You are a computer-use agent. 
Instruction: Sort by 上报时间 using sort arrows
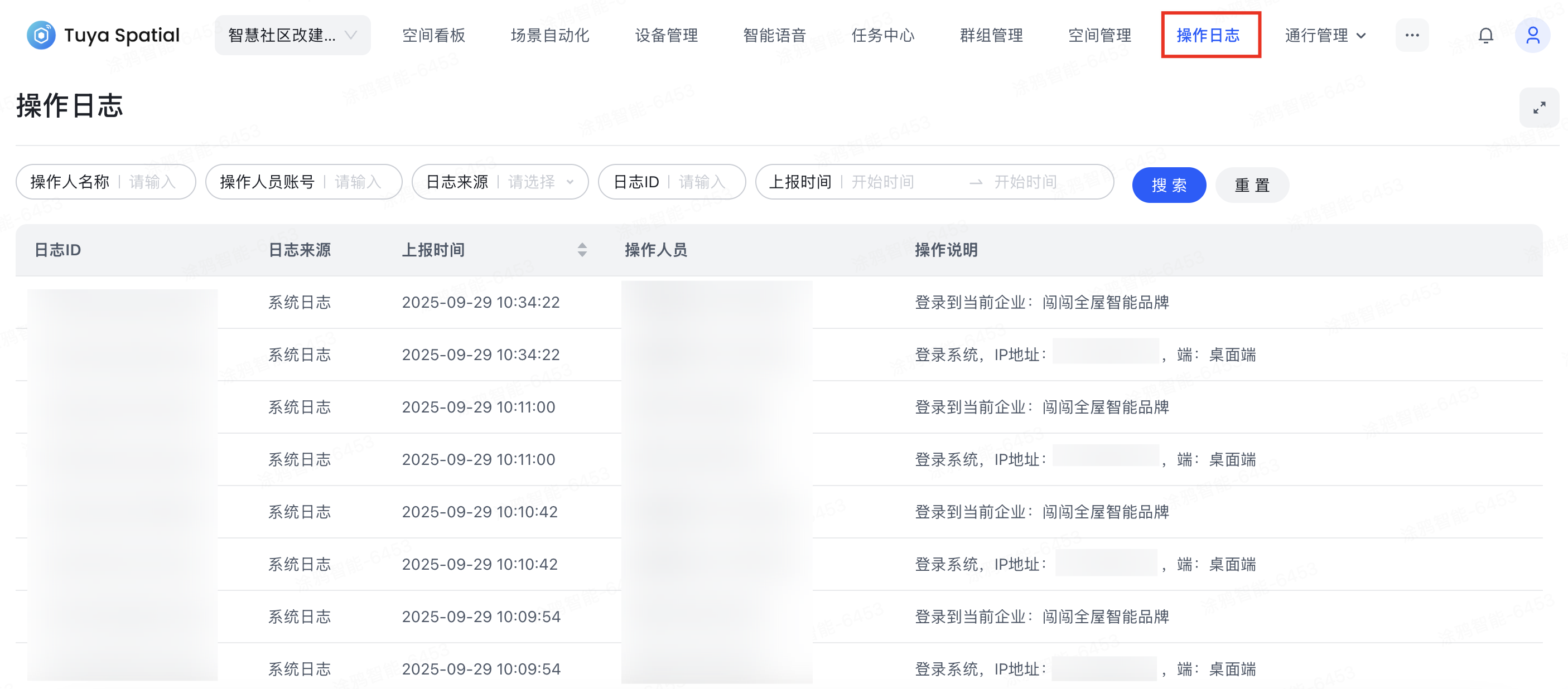coord(582,250)
